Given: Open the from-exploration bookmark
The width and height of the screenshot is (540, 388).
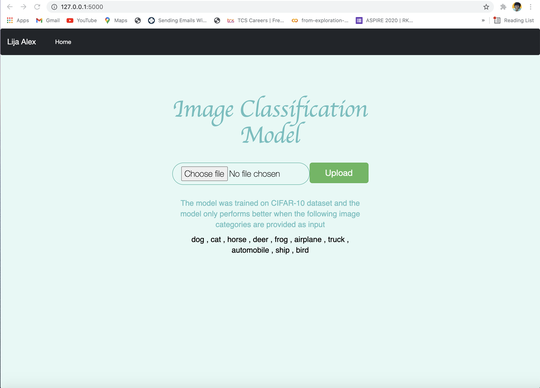Looking at the screenshot, I should click(320, 20).
